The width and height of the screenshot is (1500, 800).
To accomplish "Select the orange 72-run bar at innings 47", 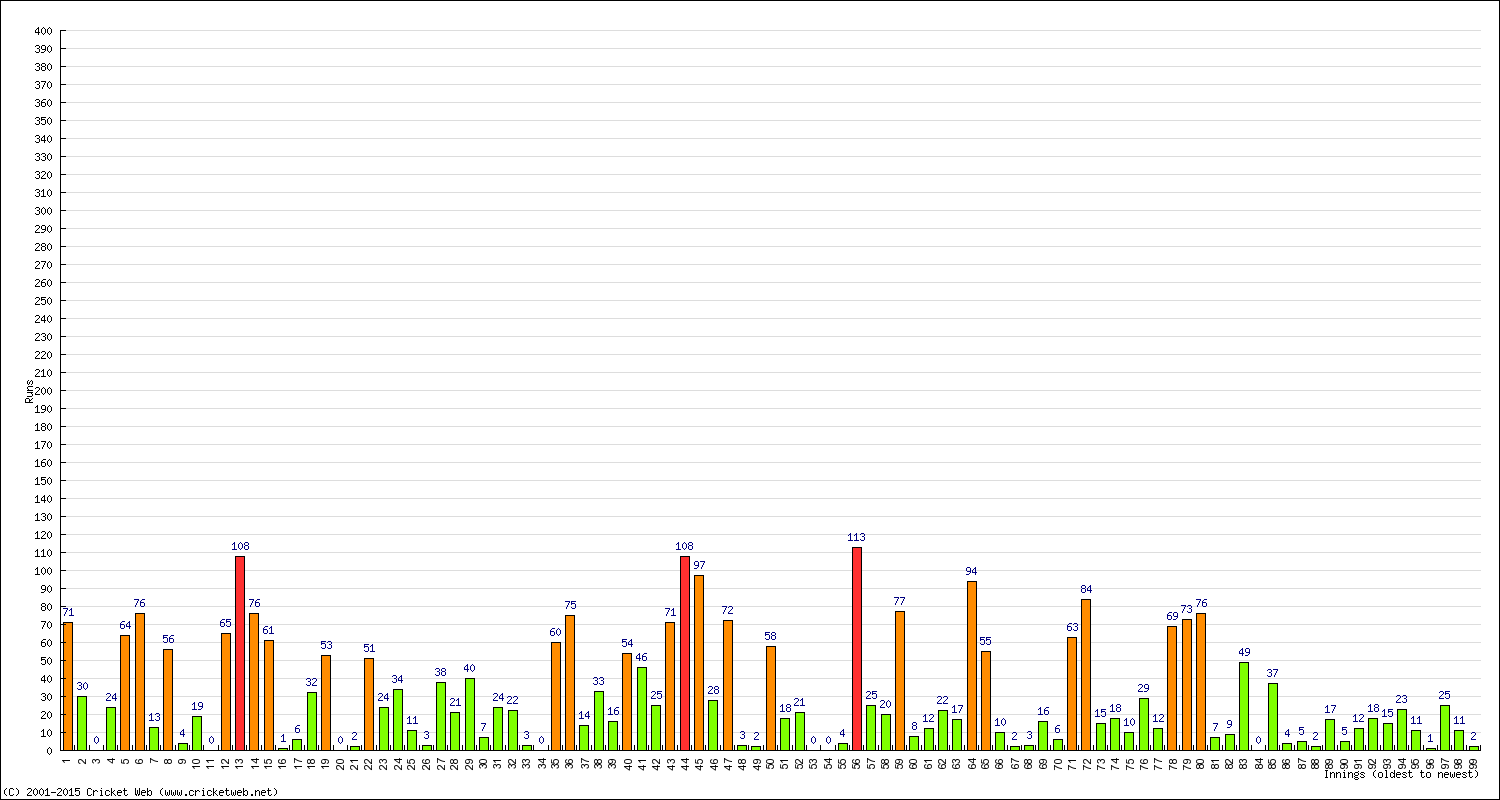I will click(x=728, y=685).
